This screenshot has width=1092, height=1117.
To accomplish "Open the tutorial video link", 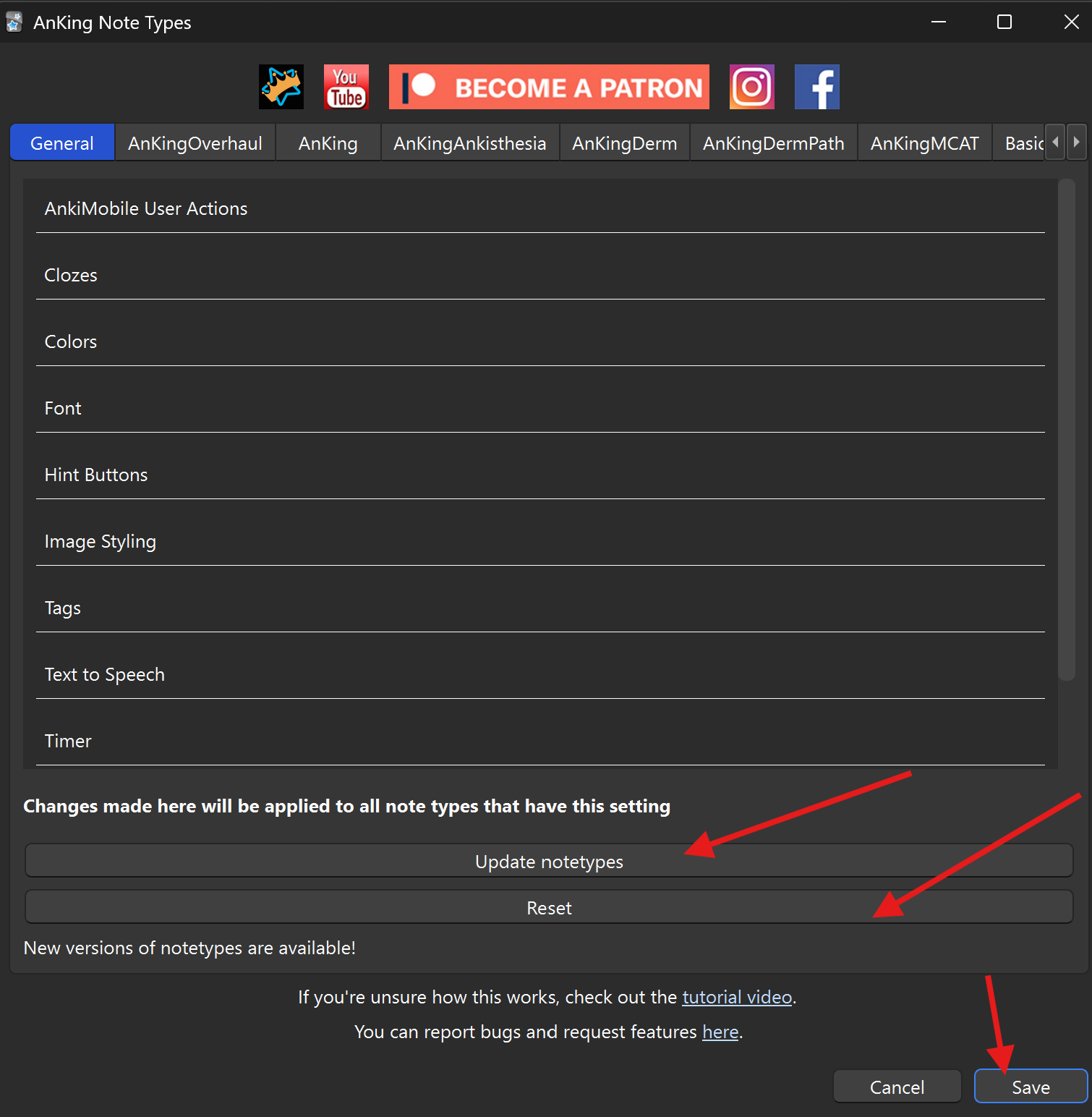I will (737, 997).
